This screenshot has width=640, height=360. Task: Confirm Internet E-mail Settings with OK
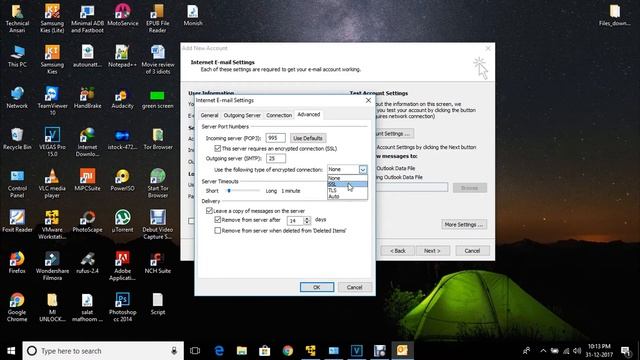tap(317, 287)
